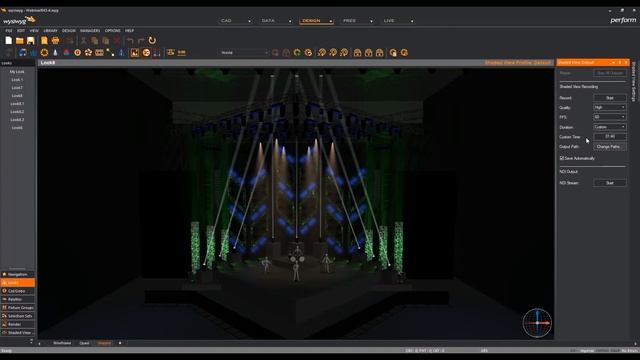Open the LIBRARY menu
The height and width of the screenshot is (360, 640).
tap(50, 31)
